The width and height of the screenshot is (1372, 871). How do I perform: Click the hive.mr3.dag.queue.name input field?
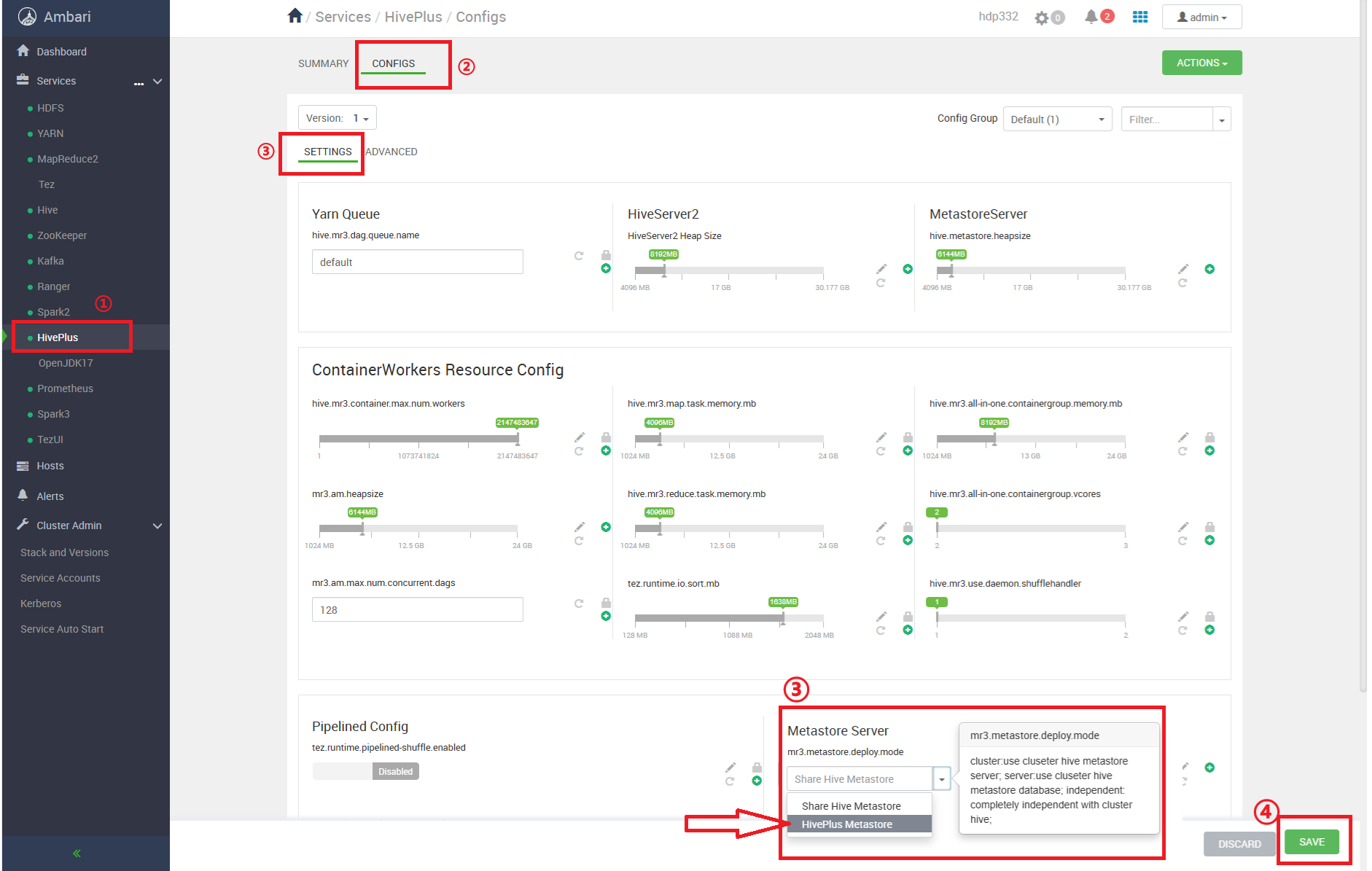[418, 262]
